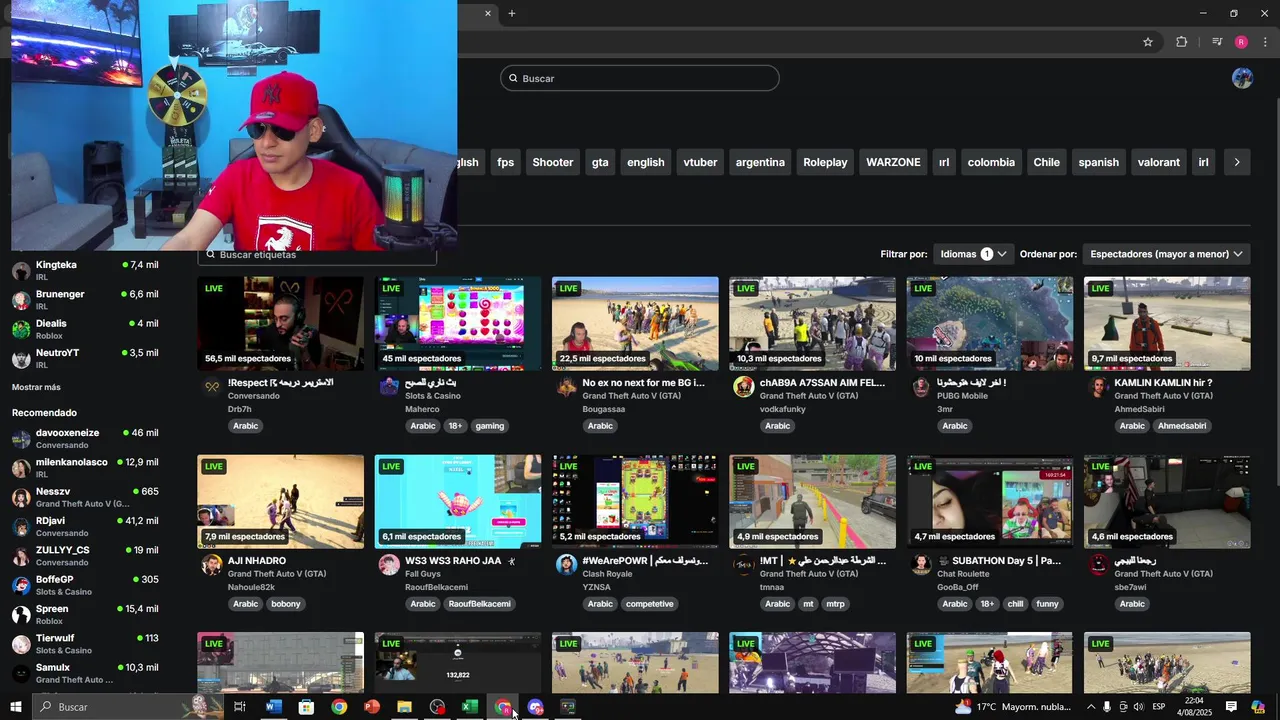Screen dimensions: 1280x720
Task: Select the gaming tag under Maherco
Action: click(490, 426)
